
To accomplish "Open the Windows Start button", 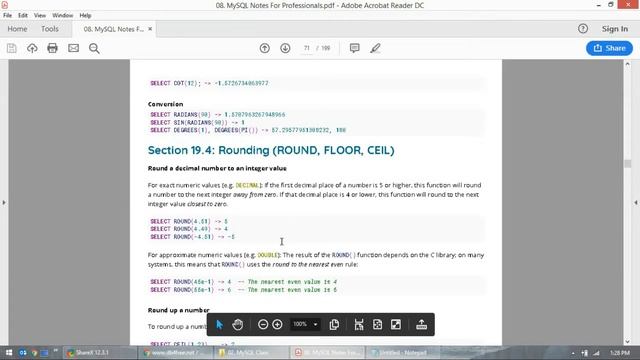I will (9, 353).
